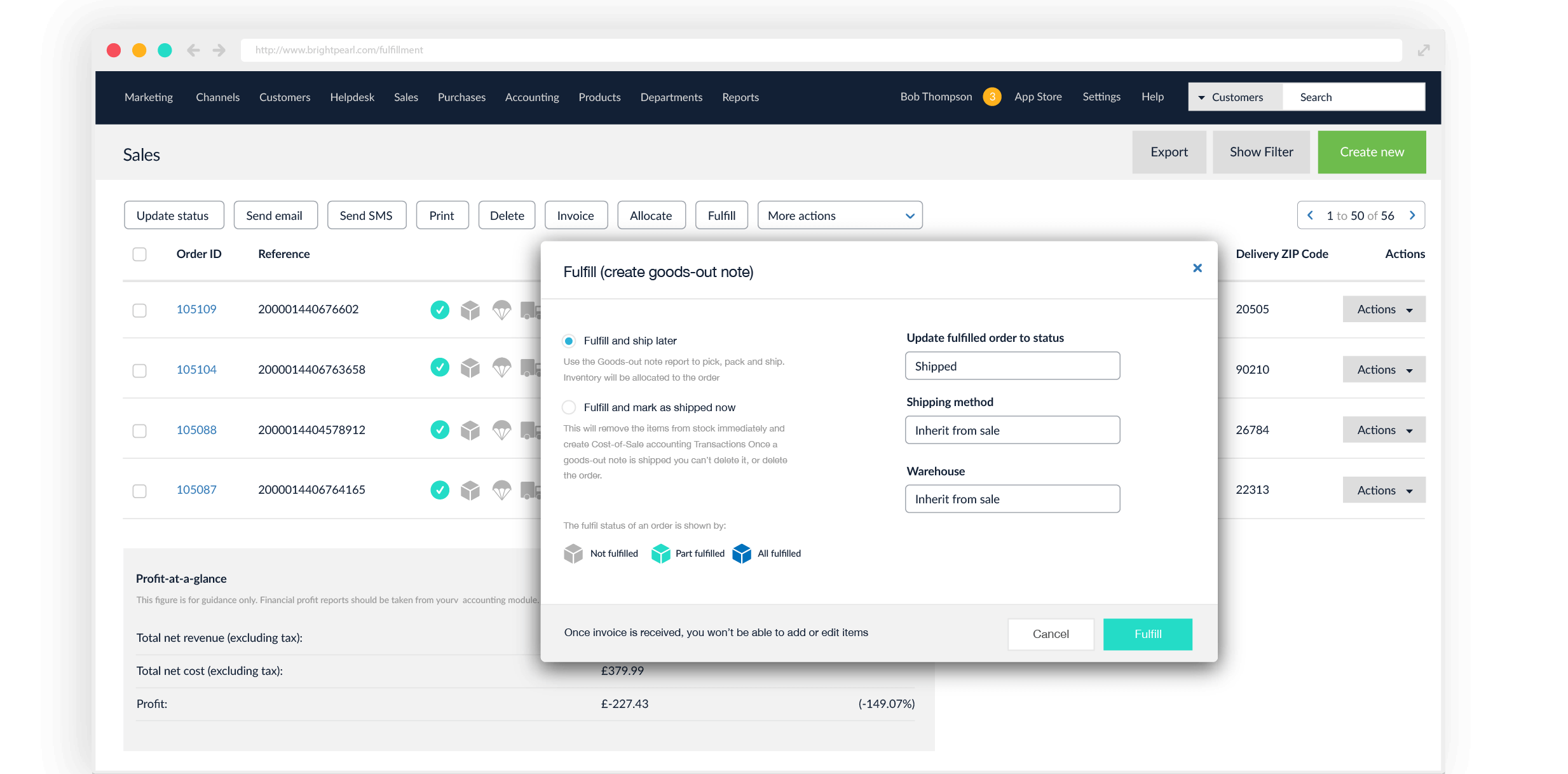The image size is (1568, 774).
Task: Select Fulfill and mark as shipped now
Action: pos(569,407)
